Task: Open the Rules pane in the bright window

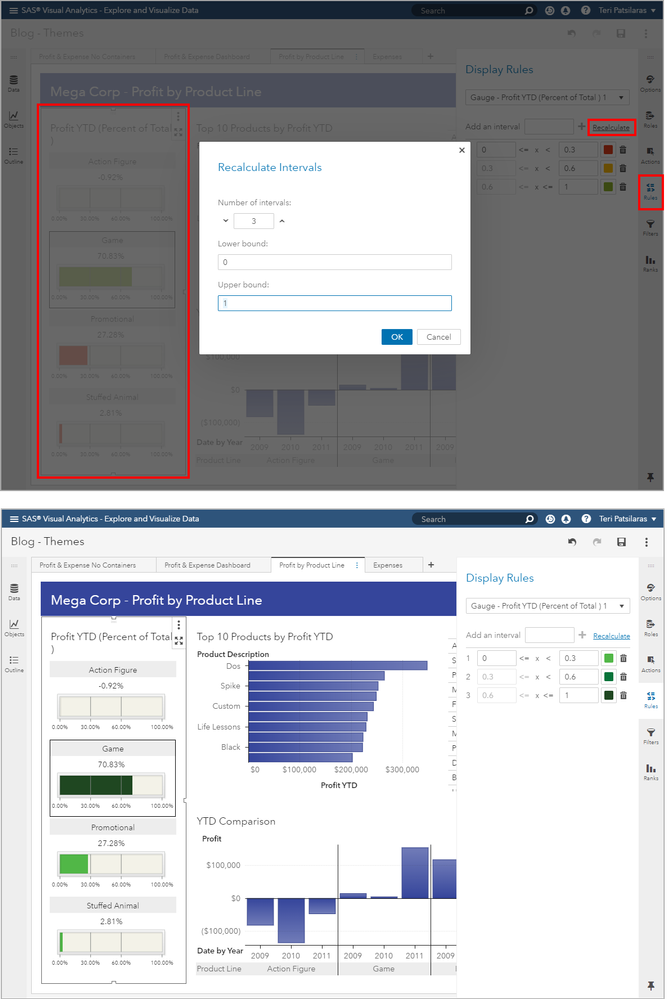Action: [x=650, y=700]
